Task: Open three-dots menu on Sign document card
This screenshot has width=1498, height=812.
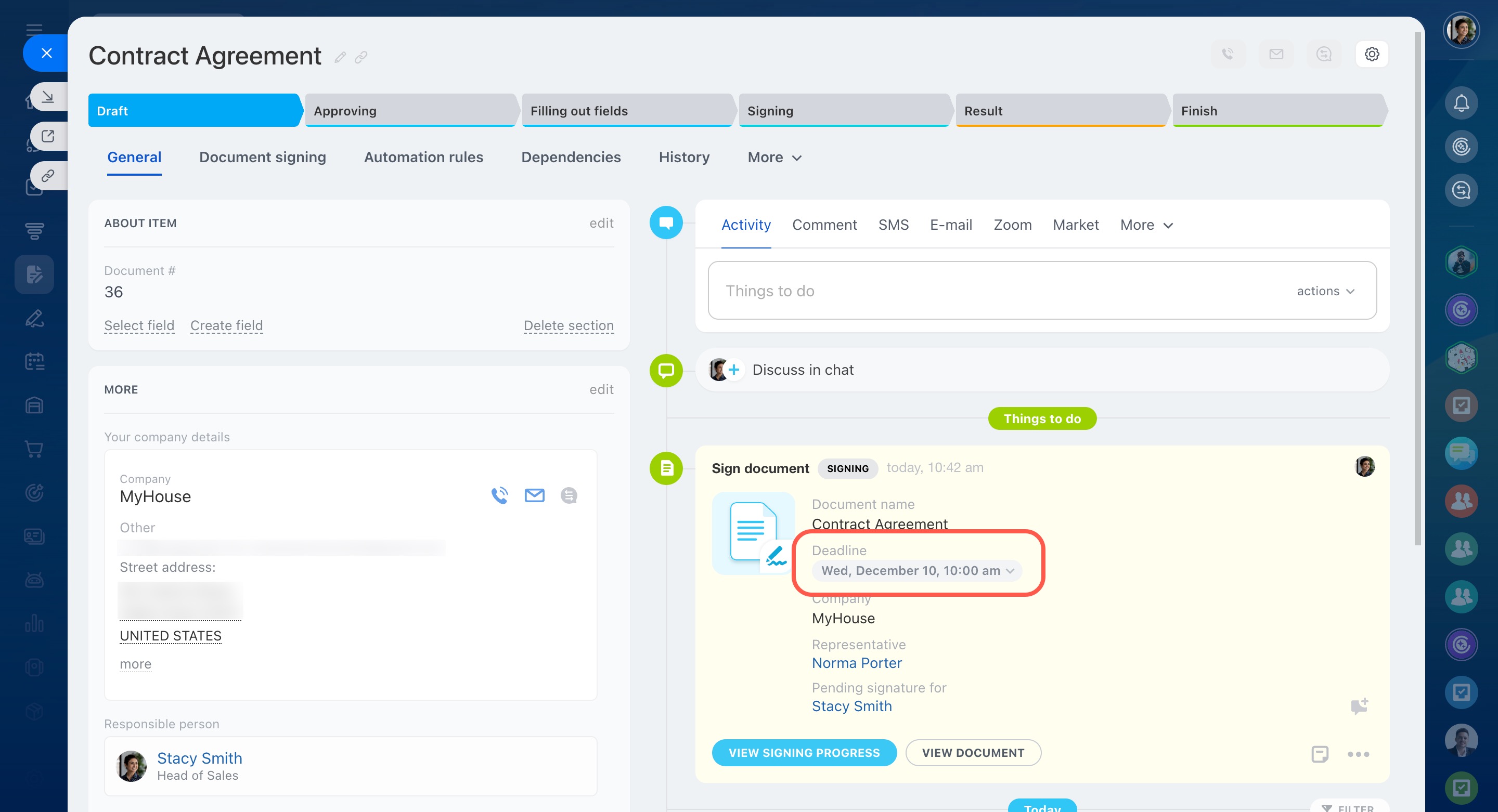Action: tap(1358, 754)
